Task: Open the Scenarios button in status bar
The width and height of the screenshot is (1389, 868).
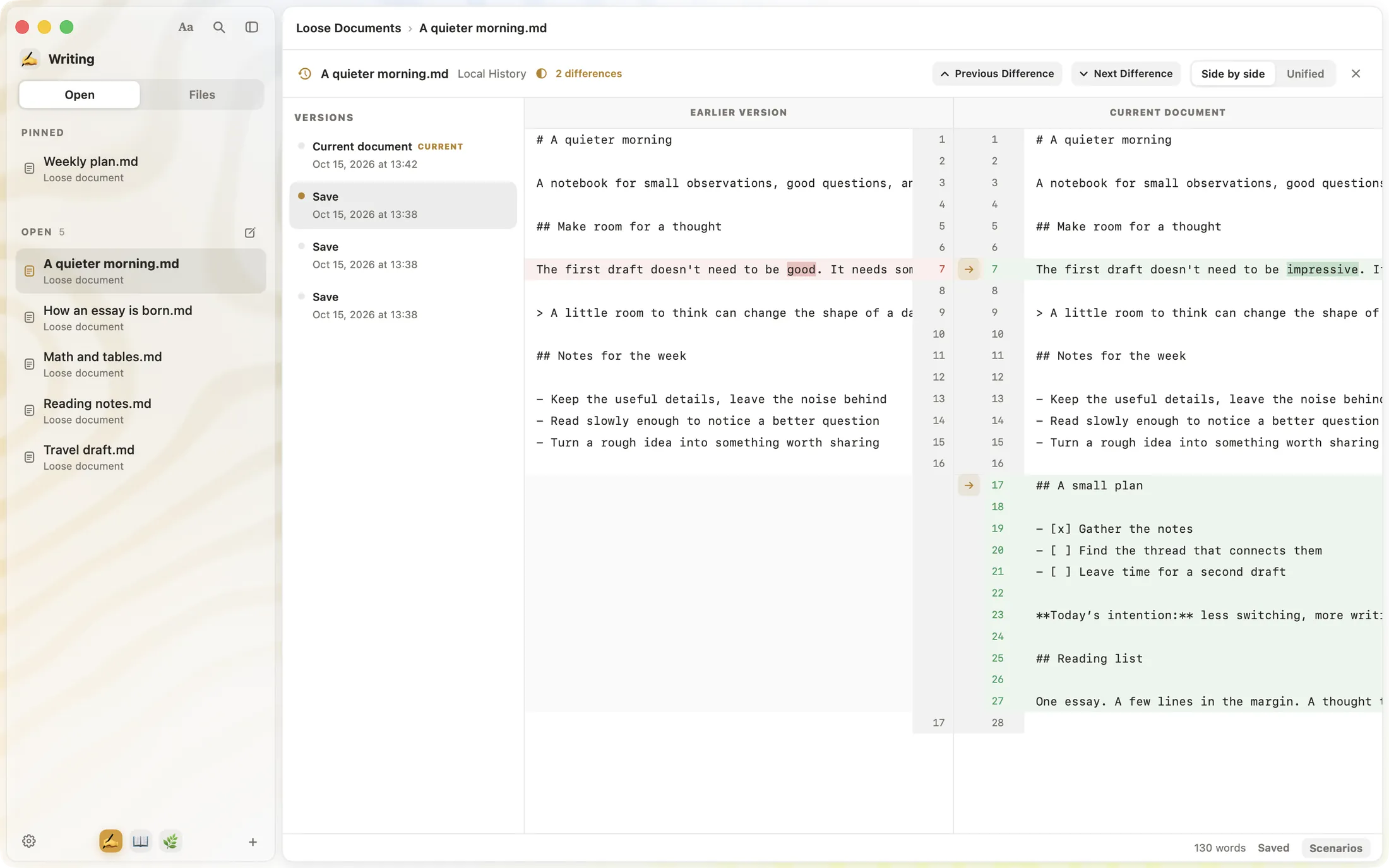Action: tap(1335, 848)
